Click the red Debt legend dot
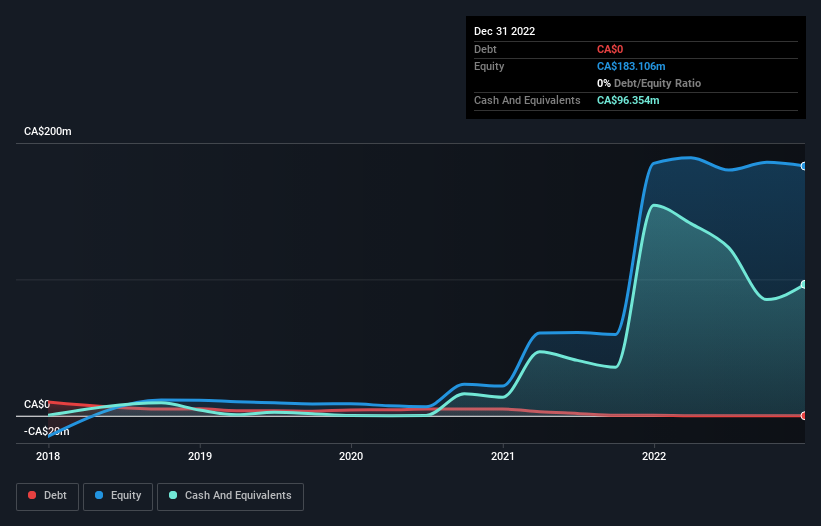The height and width of the screenshot is (526, 821). click(x=32, y=495)
